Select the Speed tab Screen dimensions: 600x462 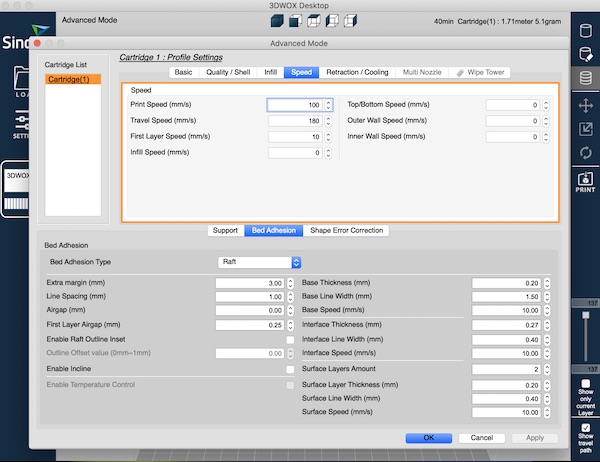tap(302, 72)
